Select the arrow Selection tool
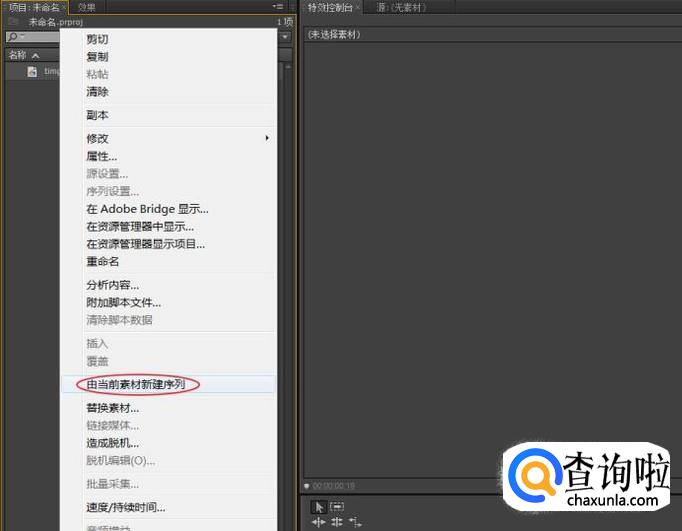The image size is (682, 531). [318, 507]
